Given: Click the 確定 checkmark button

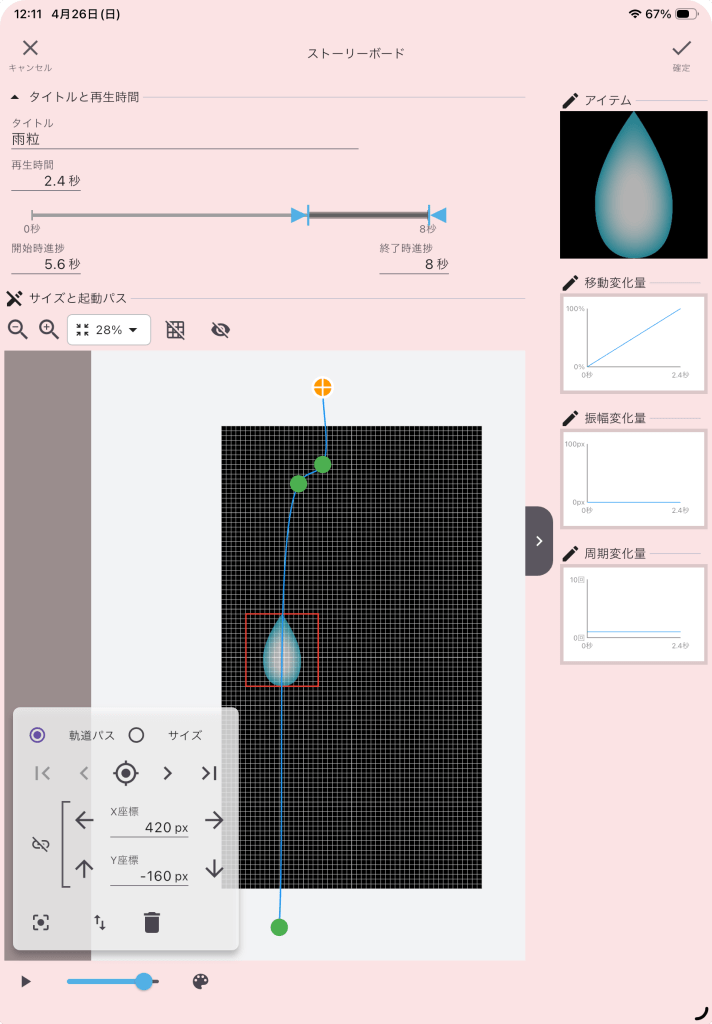Looking at the screenshot, I should (681, 54).
